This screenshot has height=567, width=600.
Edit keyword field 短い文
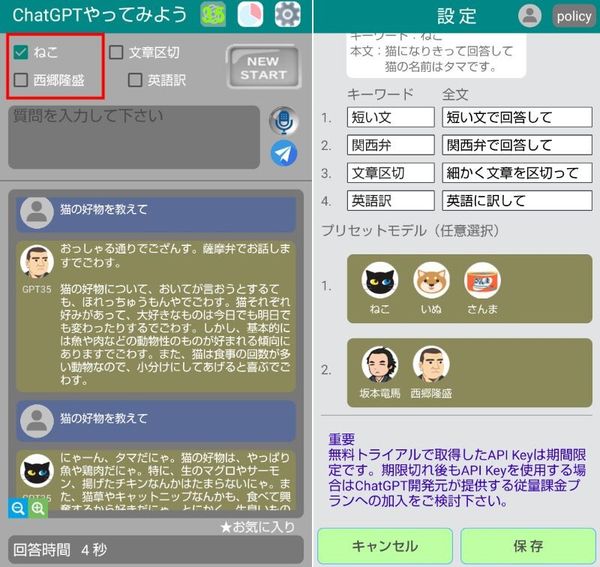(x=391, y=117)
